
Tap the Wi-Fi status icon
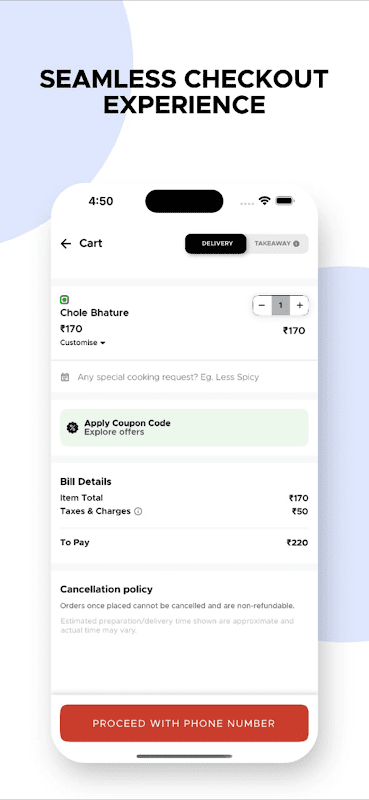[264, 201]
